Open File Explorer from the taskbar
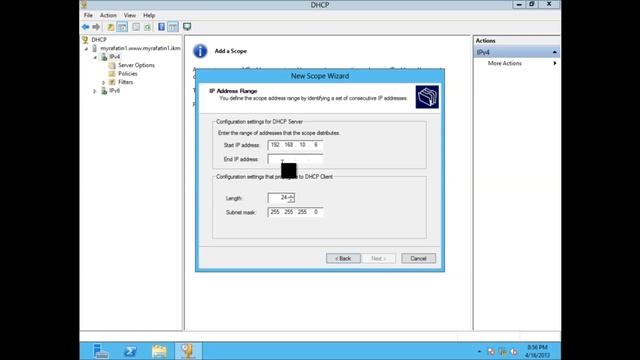The height and width of the screenshot is (360, 640). [x=159, y=351]
